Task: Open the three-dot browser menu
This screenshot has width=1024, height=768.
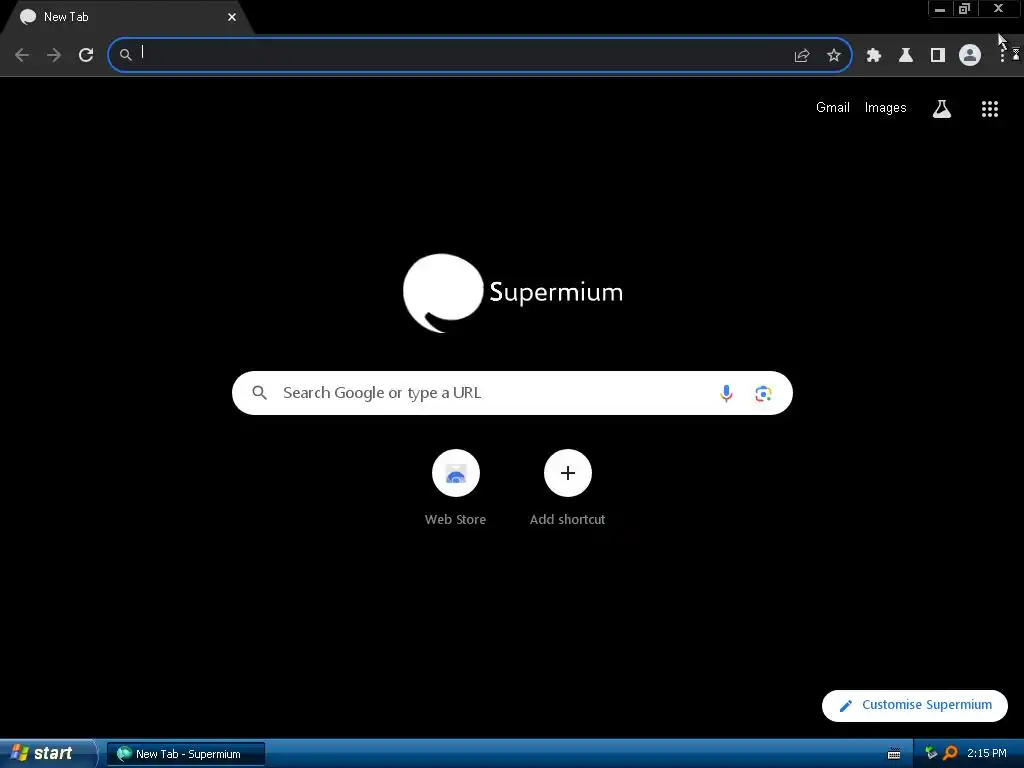Action: (1002, 55)
